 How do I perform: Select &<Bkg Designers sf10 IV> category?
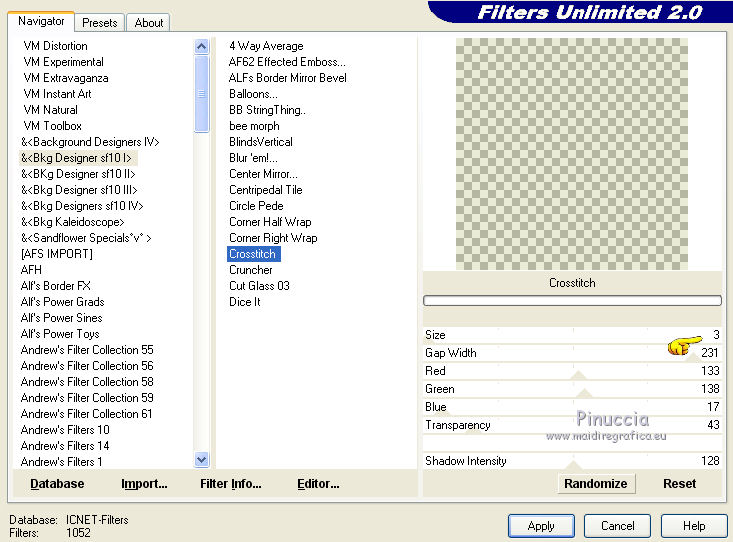[82, 206]
